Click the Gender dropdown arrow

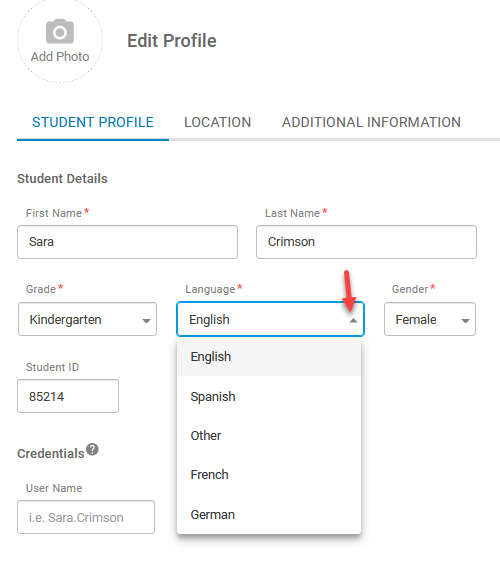tap(465, 321)
